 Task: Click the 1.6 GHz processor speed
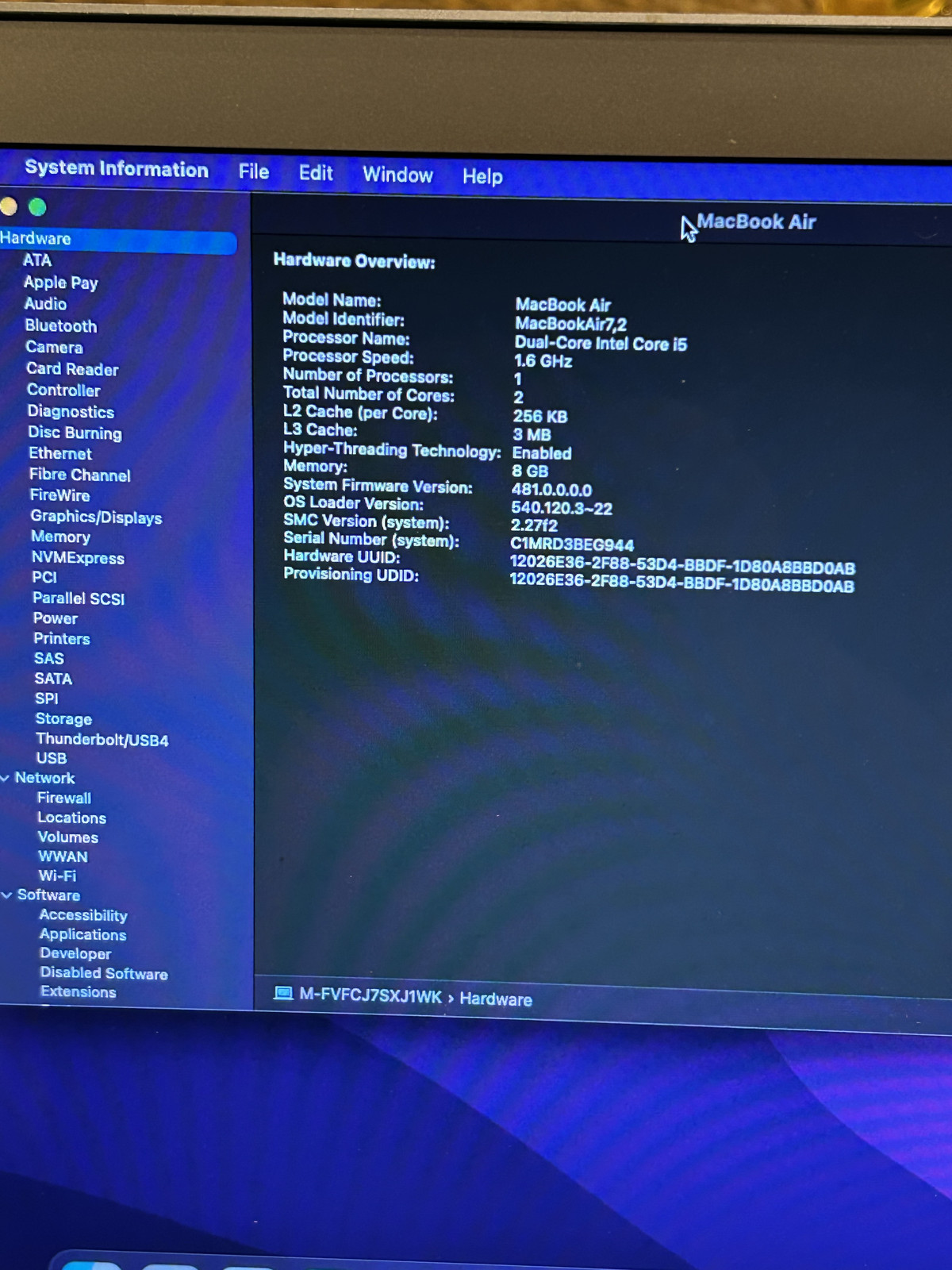[x=543, y=361]
